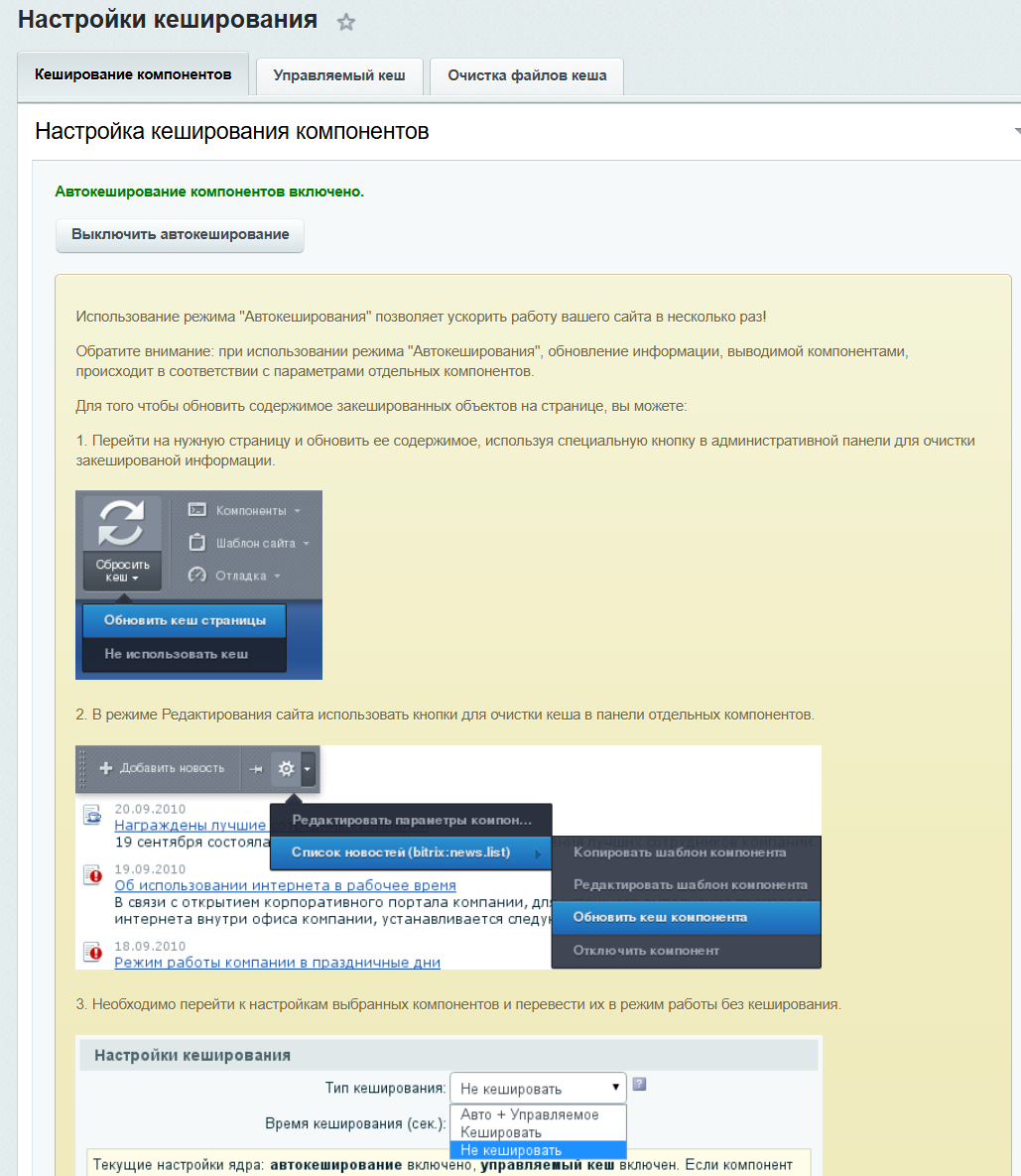The image size is (1021, 1176).
Task: Click red alert icon beside 18.09.2010
Action: pyautogui.click(x=93, y=952)
